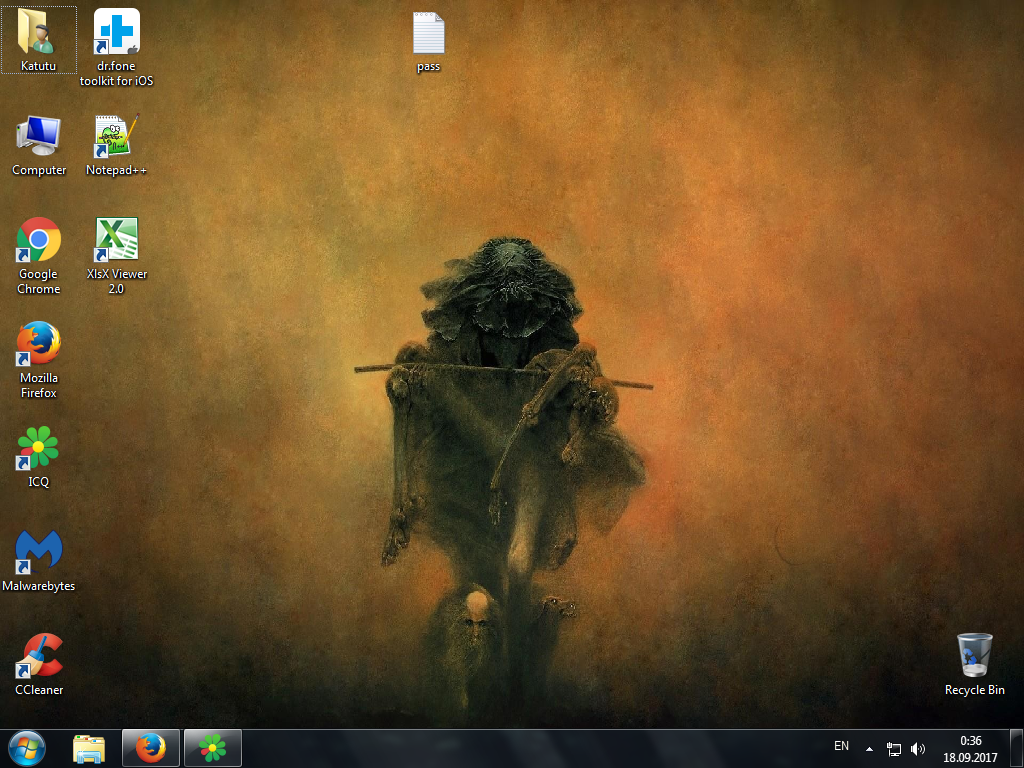Image resolution: width=1024 pixels, height=768 pixels.
Task: Select the ICQ desktop shortcut
Action: tap(39, 449)
